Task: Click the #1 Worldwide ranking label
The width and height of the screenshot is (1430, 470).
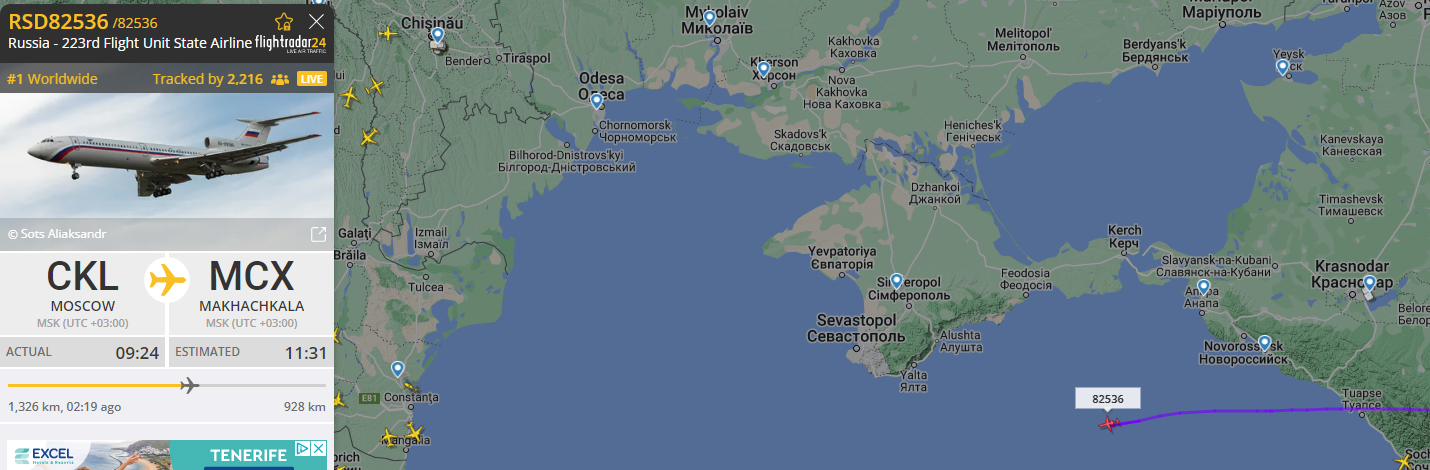Action: click(52, 79)
